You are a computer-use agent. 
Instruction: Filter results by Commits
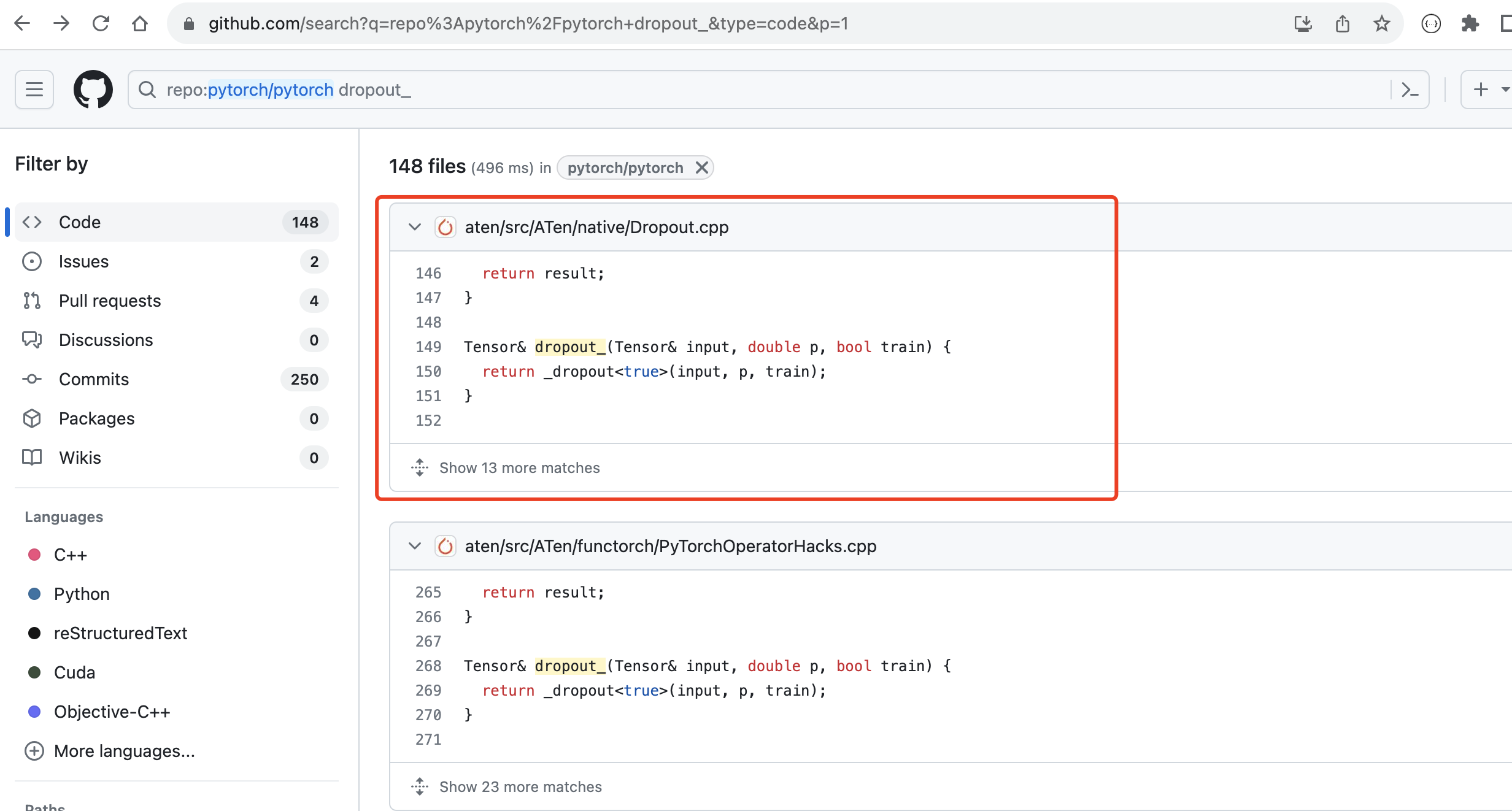(x=177, y=379)
